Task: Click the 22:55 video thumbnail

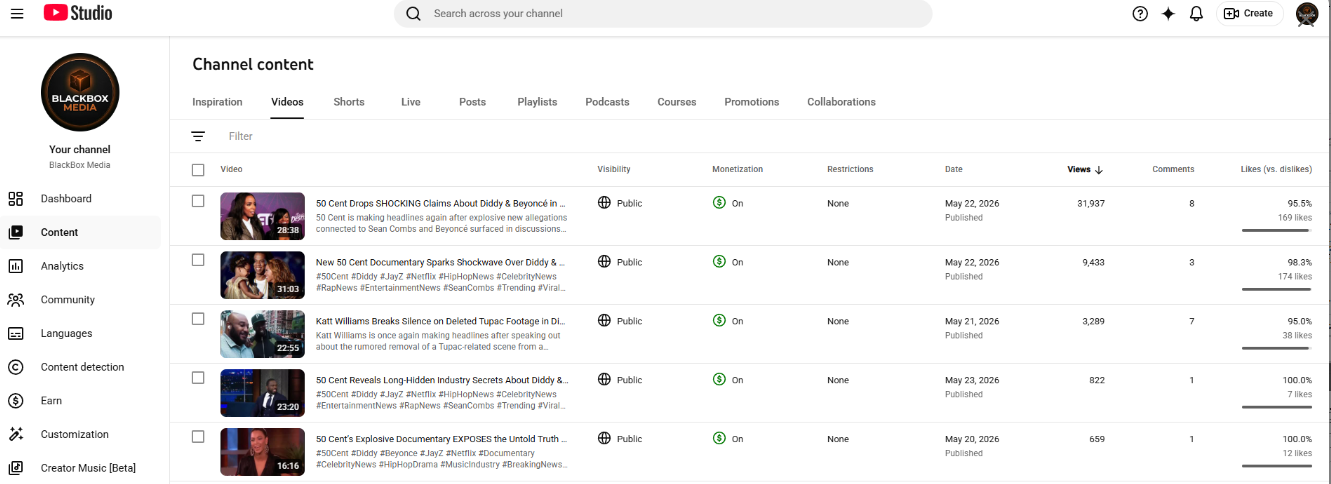Action: 262,334
